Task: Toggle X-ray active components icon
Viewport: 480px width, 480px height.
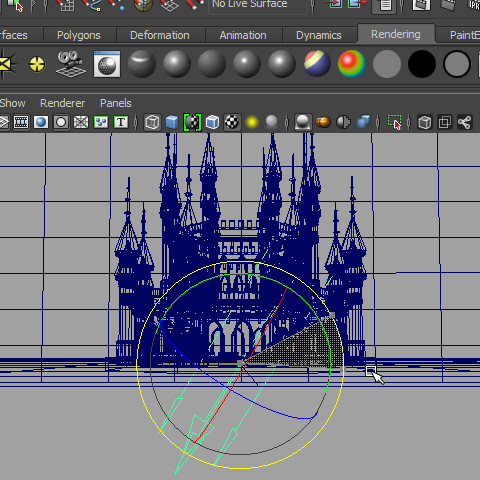Action: pyautogui.click(x=445, y=122)
